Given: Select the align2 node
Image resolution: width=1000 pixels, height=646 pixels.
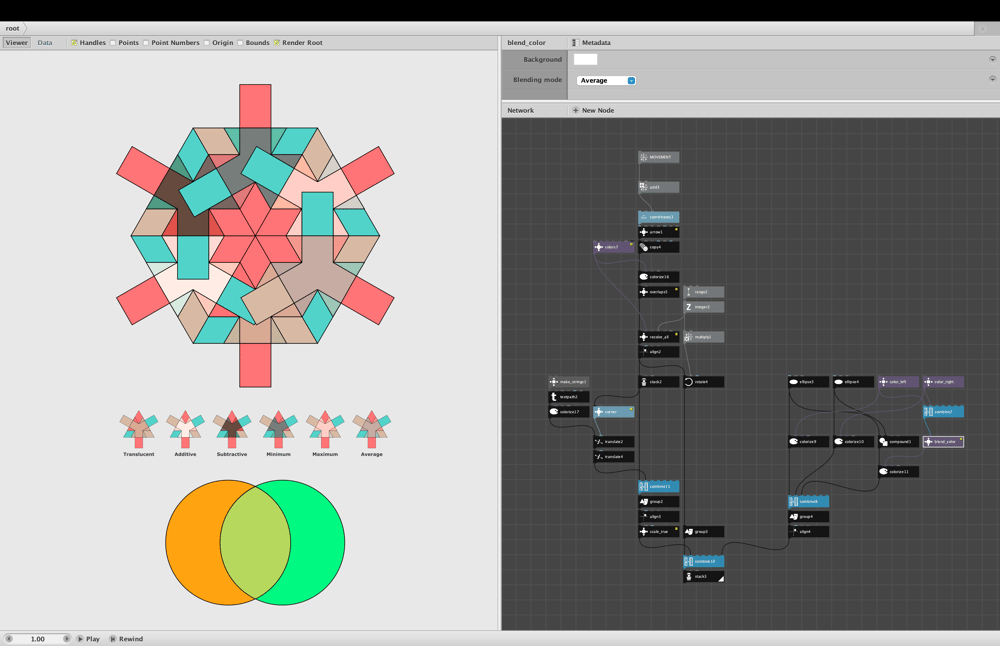Looking at the screenshot, I should (659, 351).
